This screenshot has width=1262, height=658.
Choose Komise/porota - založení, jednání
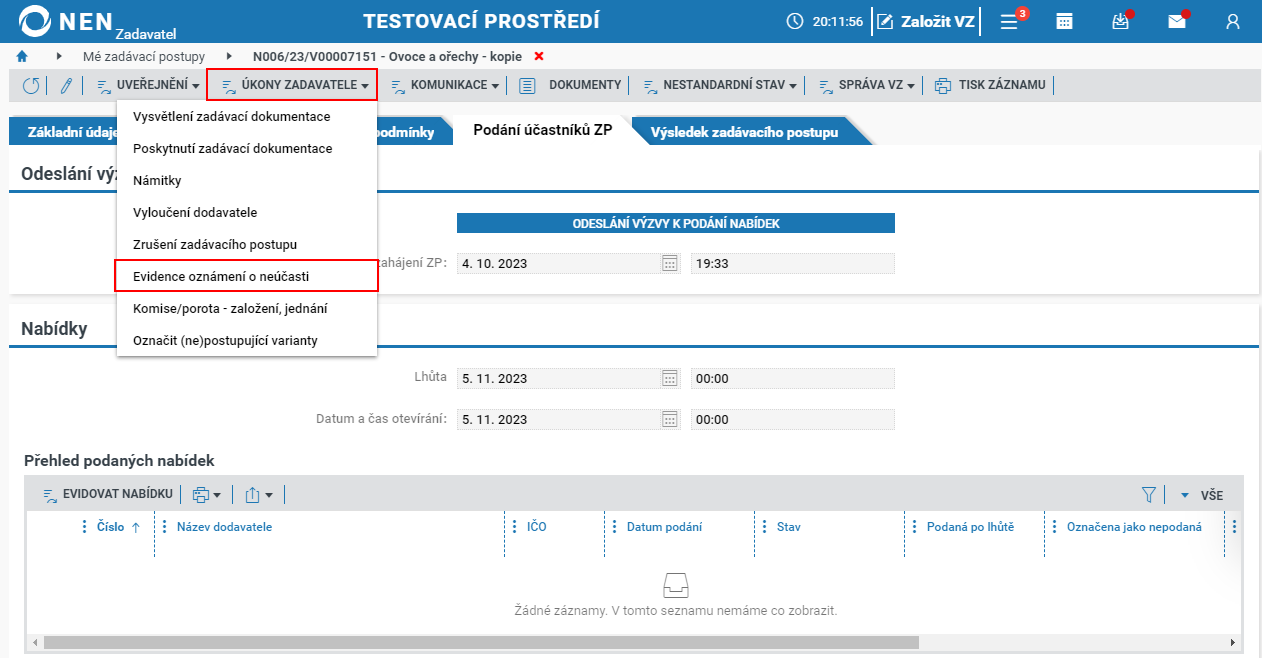(x=247, y=309)
